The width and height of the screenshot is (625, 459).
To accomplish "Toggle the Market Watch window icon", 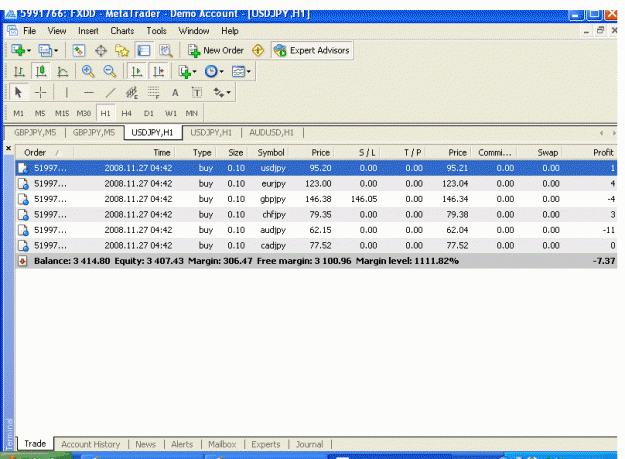I will pyautogui.click(x=79, y=51).
